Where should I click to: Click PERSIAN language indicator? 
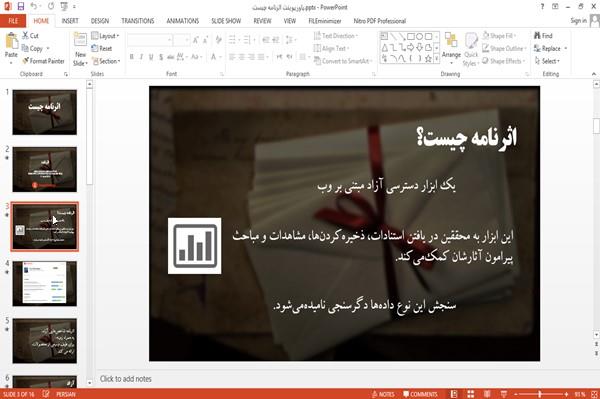click(x=66, y=394)
